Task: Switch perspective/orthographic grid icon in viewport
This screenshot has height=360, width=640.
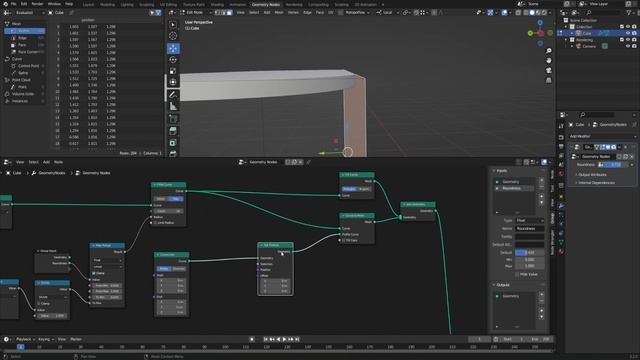Action: point(549,80)
